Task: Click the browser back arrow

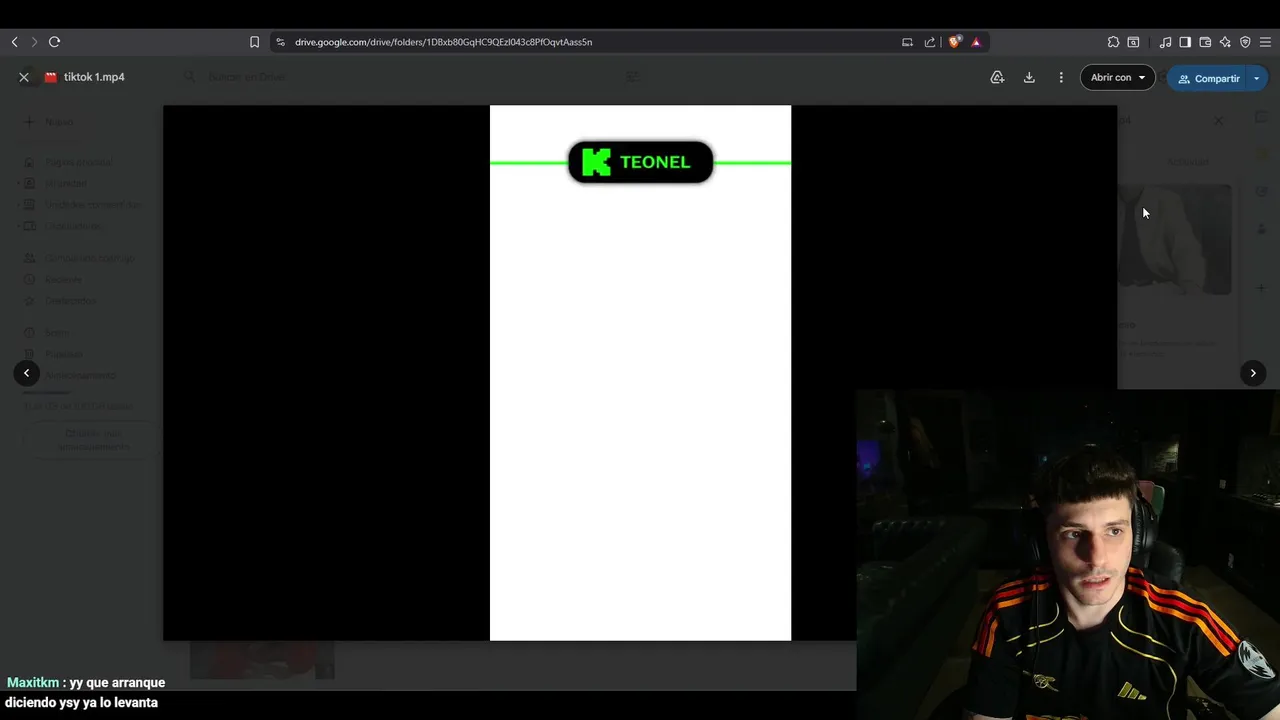Action: [14, 42]
